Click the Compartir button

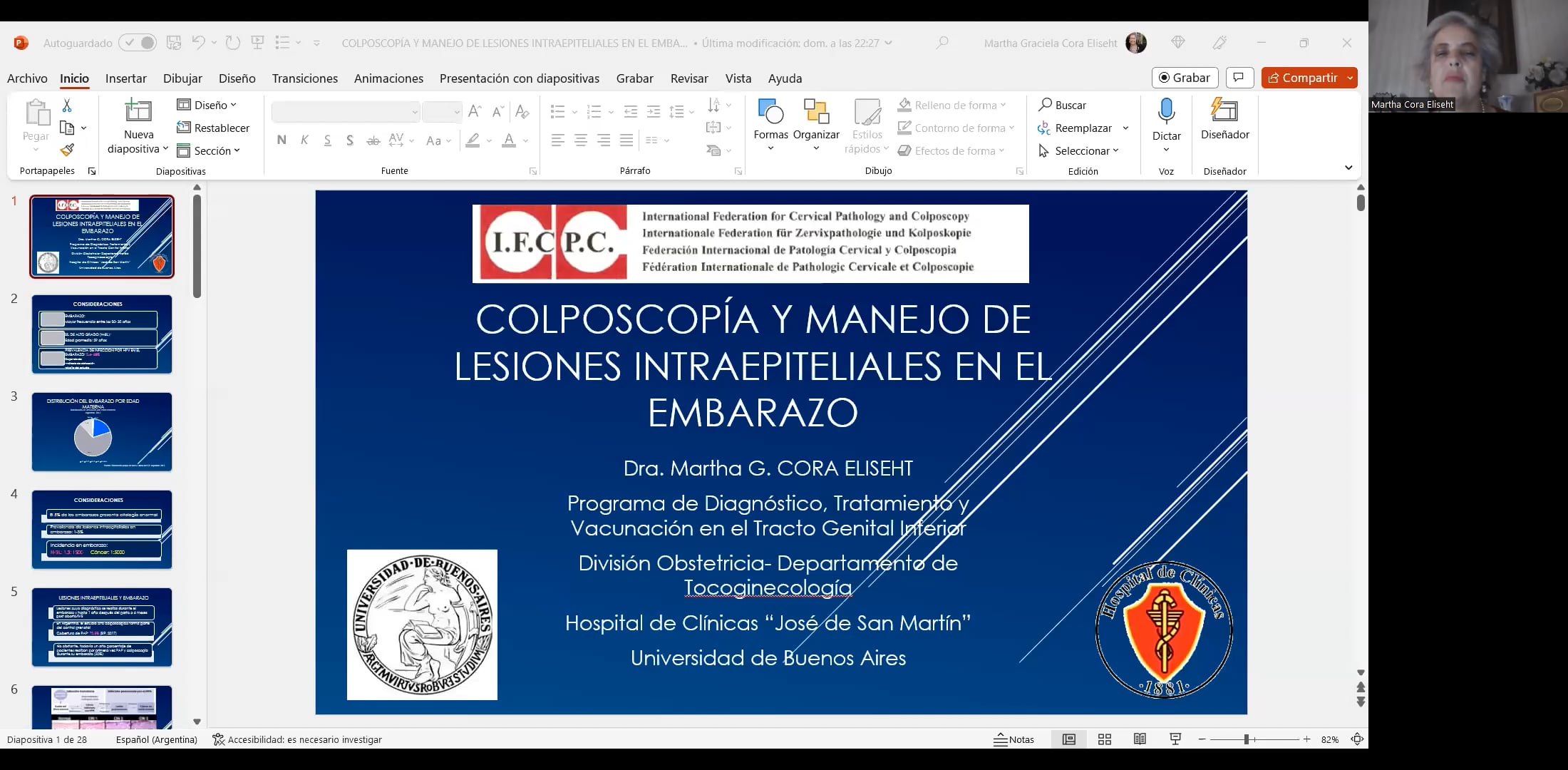1309,78
